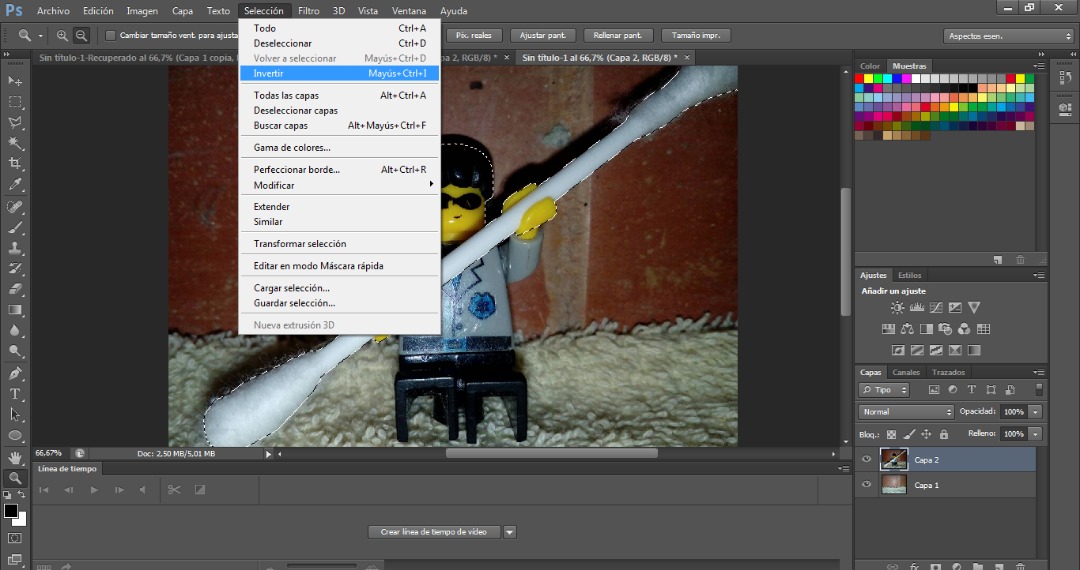The image size is (1080, 570).
Task: Choose Invertir from Selección menu
Action: [x=339, y=73]
